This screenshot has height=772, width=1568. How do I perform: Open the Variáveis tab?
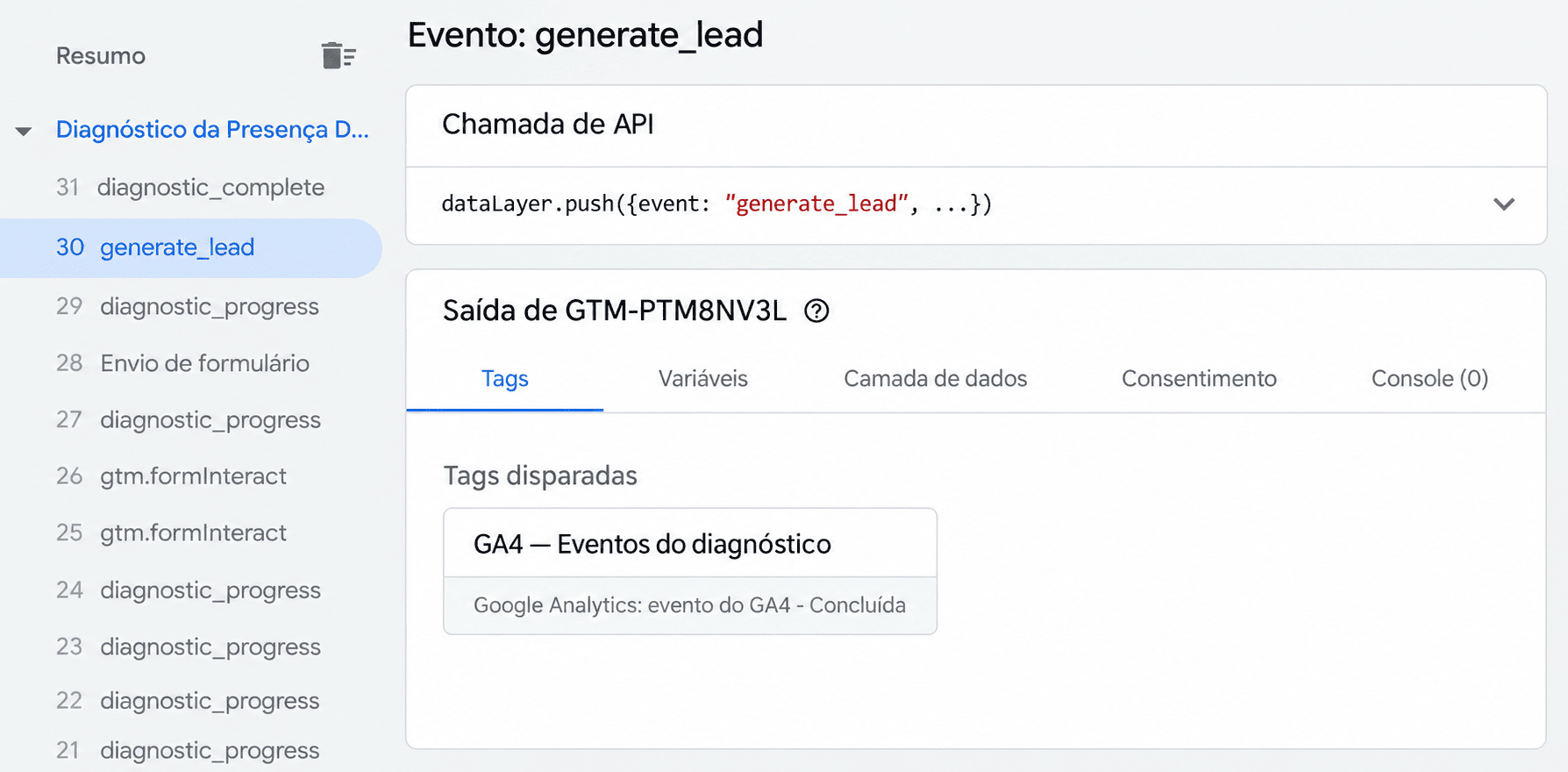[703, 378]
